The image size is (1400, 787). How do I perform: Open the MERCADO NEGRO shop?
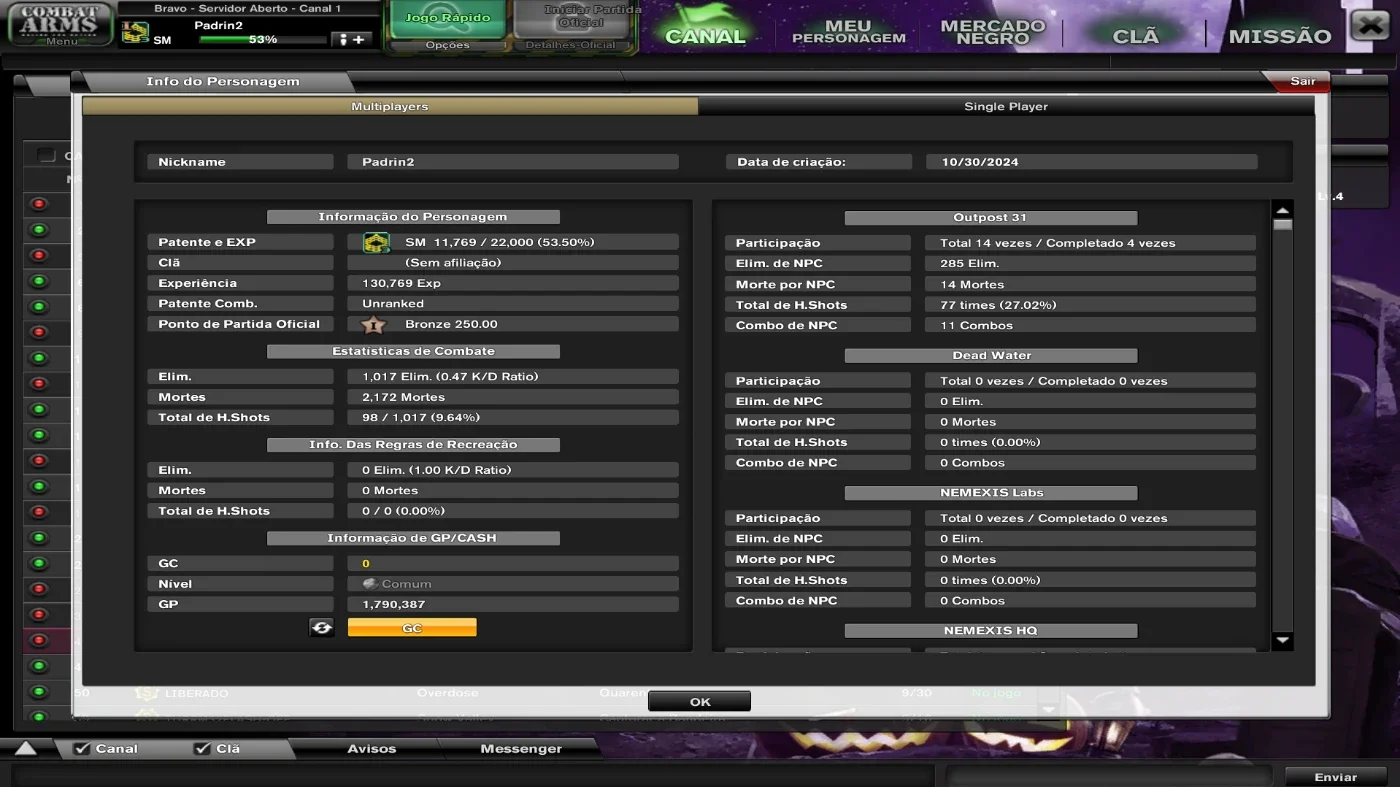click(992, 32)
